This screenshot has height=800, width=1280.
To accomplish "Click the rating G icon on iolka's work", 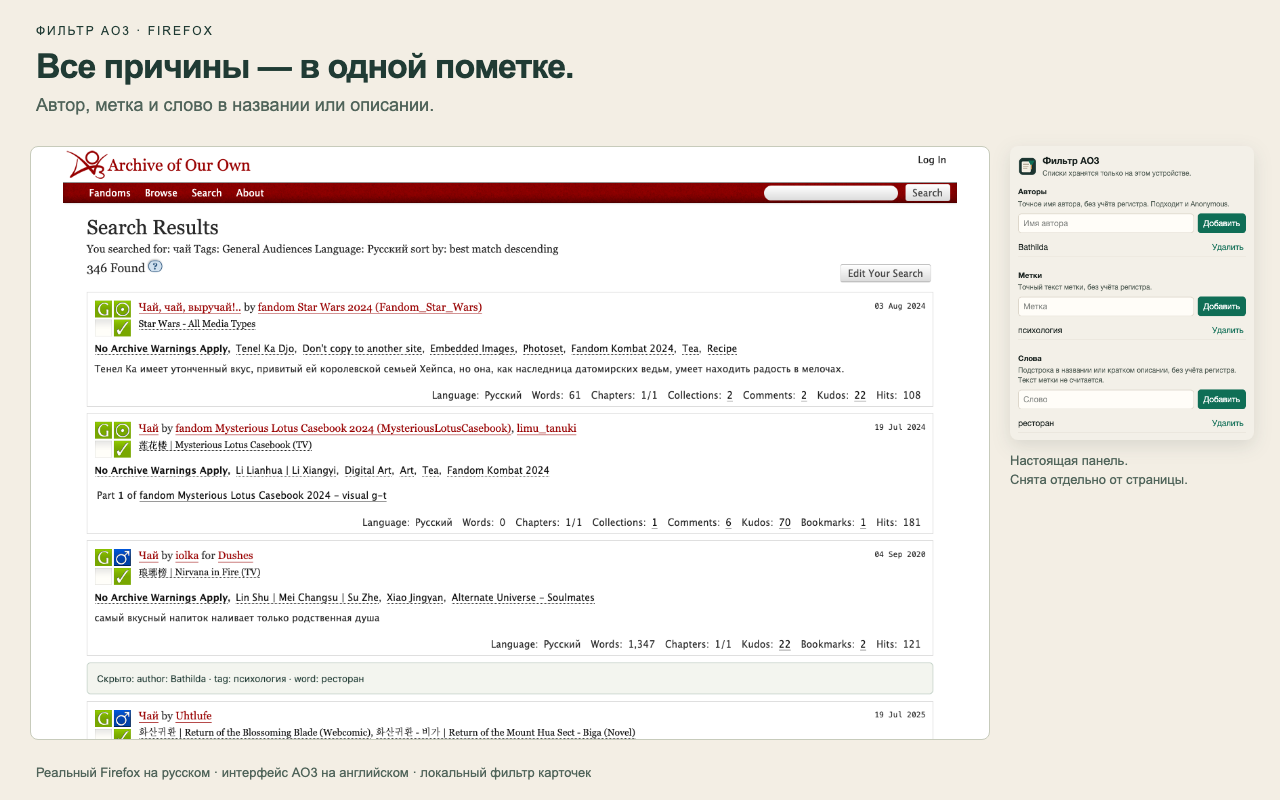I will click(104, 558).
